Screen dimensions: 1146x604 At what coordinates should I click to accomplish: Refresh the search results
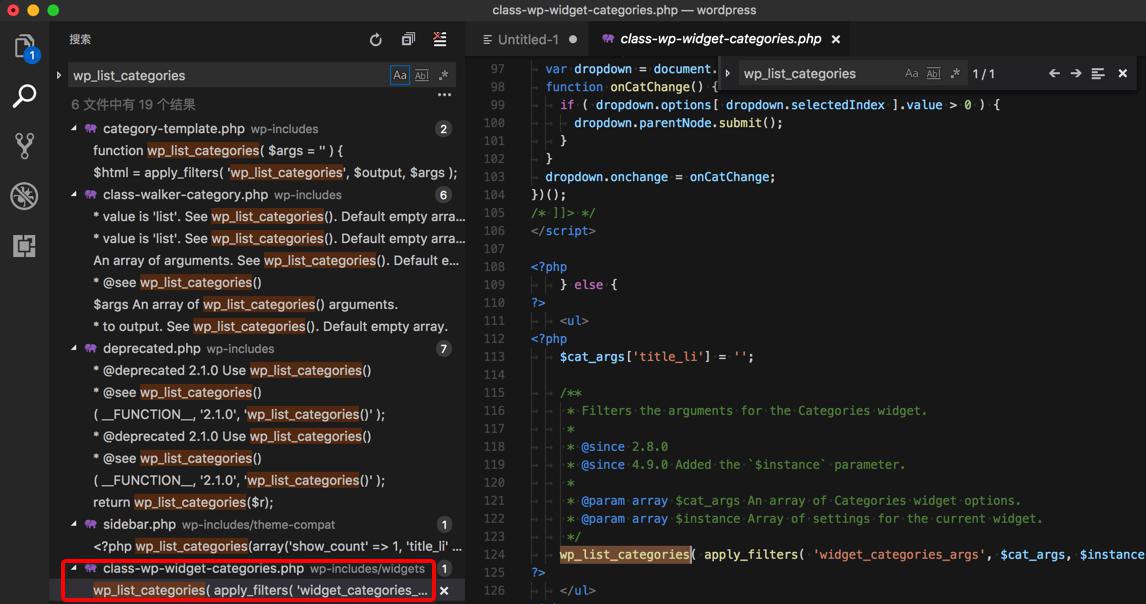pos(375,40)
